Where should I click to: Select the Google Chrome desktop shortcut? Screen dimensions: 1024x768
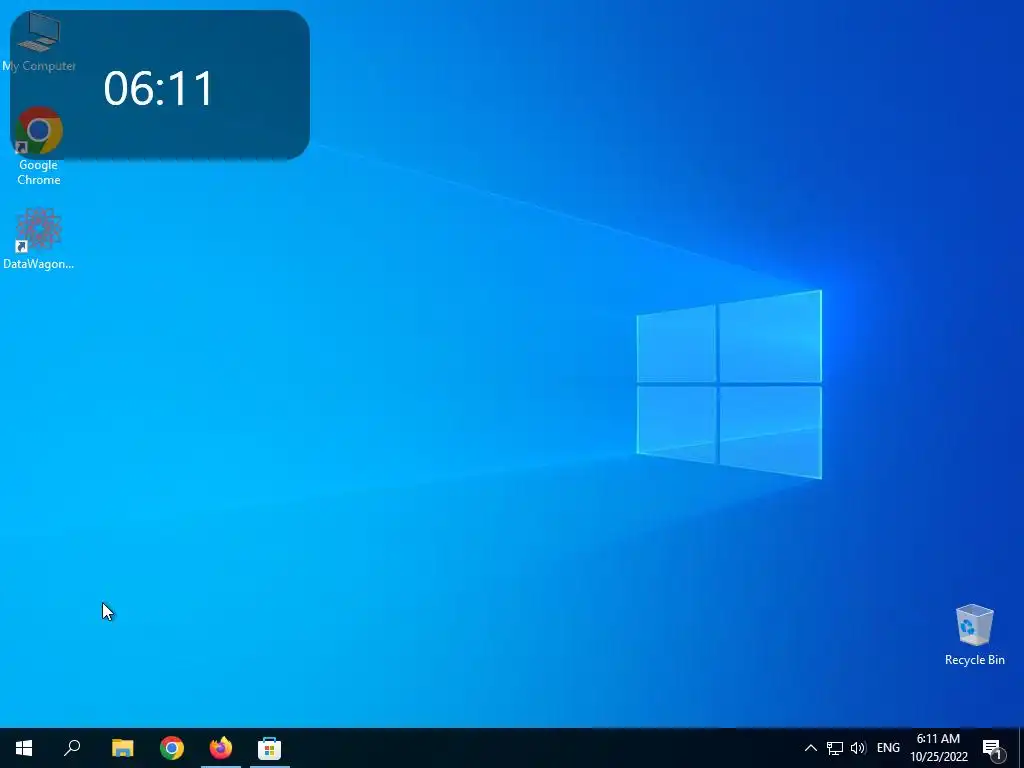[39, 146]
